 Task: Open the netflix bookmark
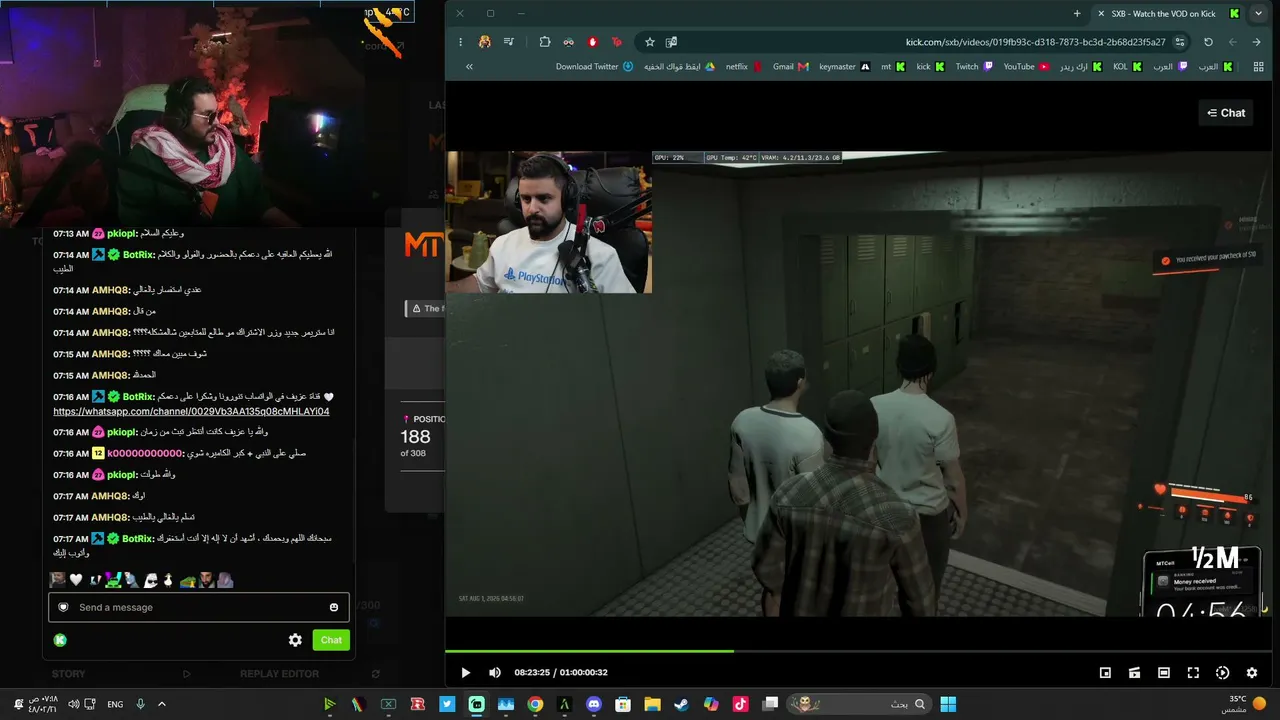pos(744,67)
